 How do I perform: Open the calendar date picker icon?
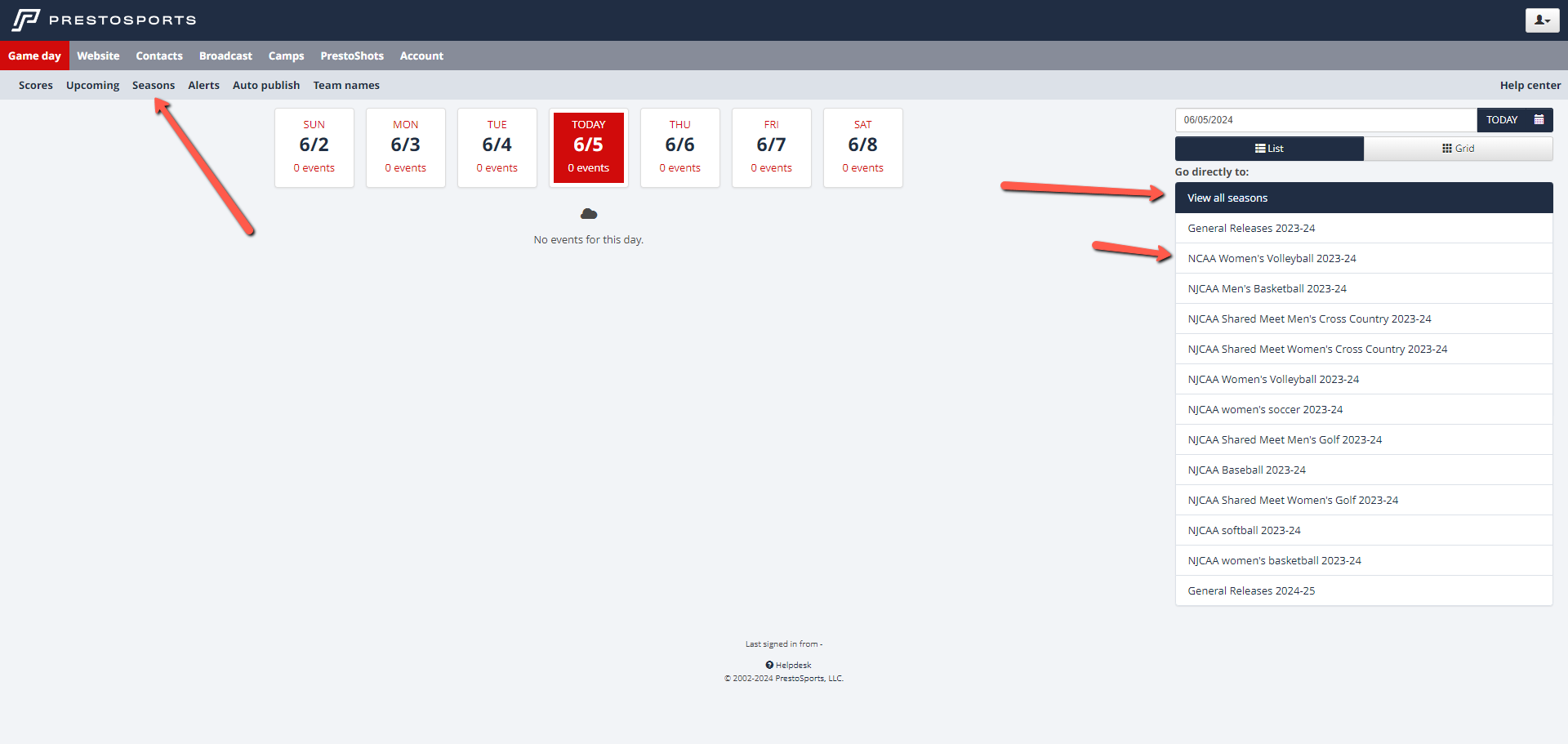pyautogui.click(x=1539, y=120)
